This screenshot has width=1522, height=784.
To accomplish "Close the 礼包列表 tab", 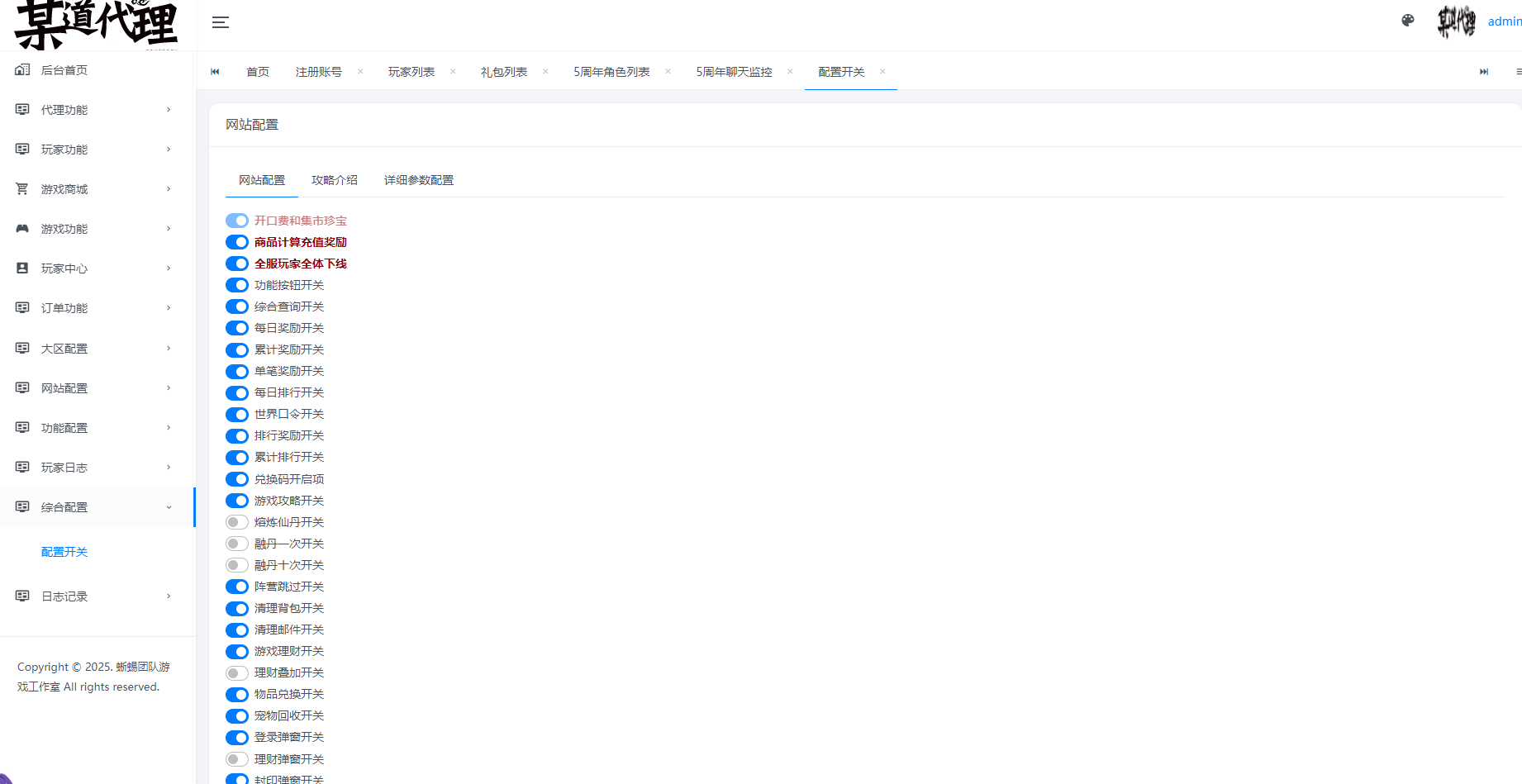I will [x=545, y=72].
